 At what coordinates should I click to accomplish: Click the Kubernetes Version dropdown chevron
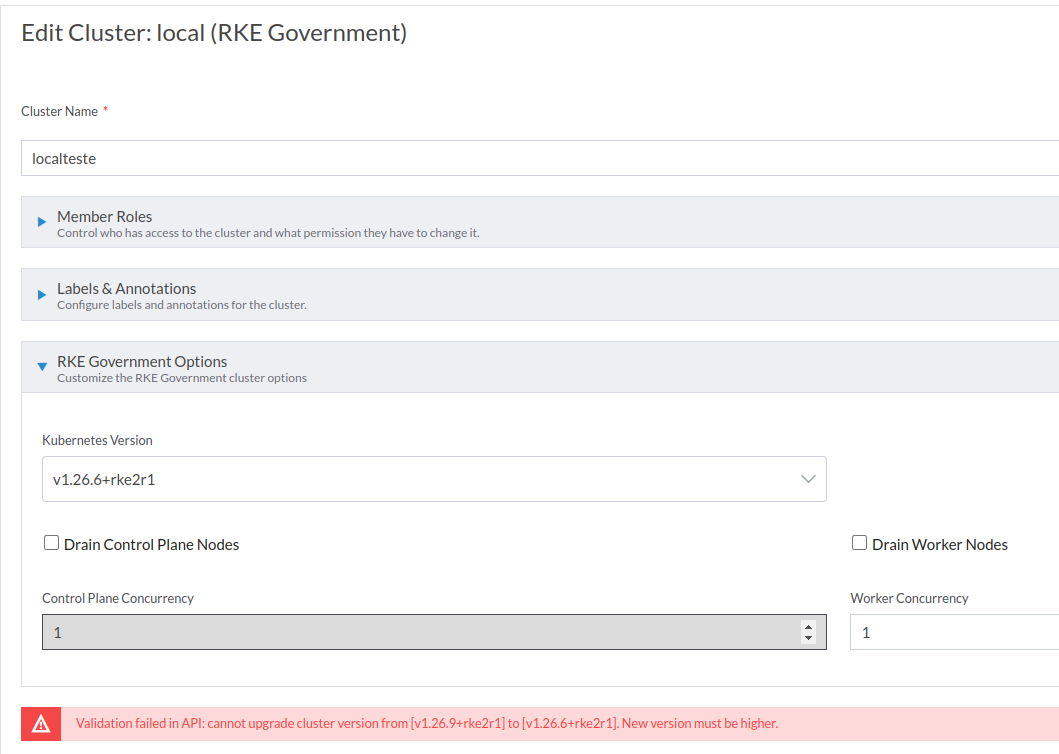809,479
